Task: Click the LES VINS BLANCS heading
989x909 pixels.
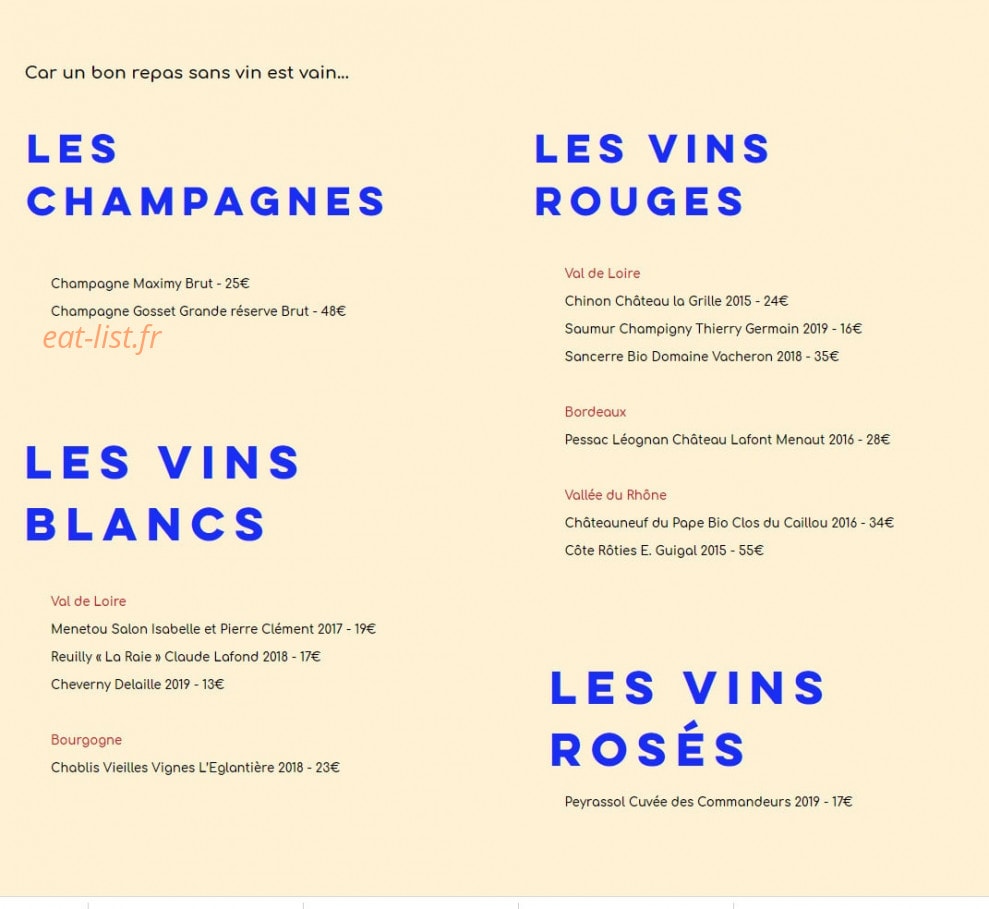Action: (163, 493)
